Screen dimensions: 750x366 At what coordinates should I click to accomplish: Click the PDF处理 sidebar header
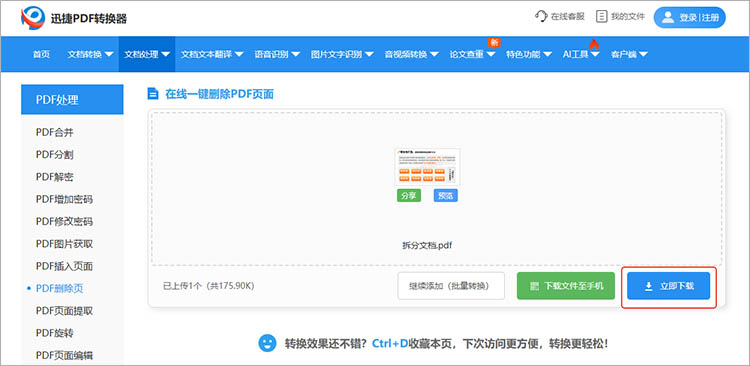[72, 100]
